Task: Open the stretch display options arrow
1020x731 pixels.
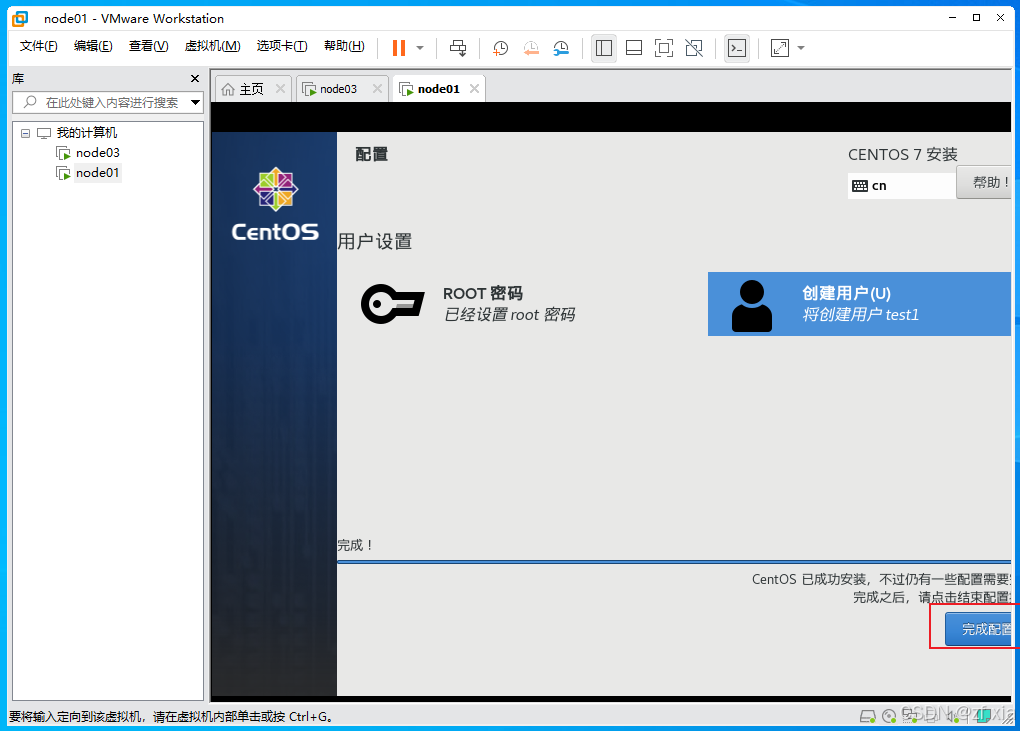Action: (801, 47)
